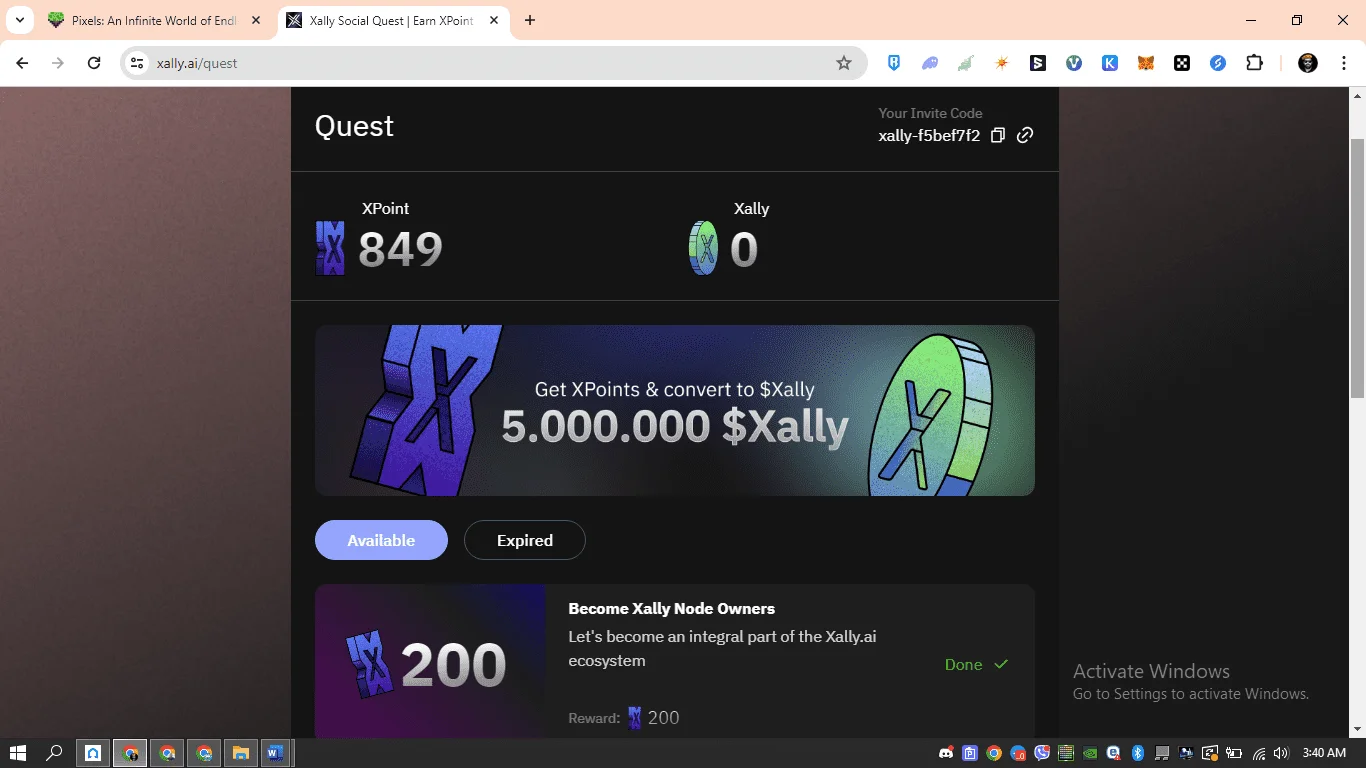Switch to the Pixels game tab
The image size is (1366, 768).
click(x=154, y=20)
